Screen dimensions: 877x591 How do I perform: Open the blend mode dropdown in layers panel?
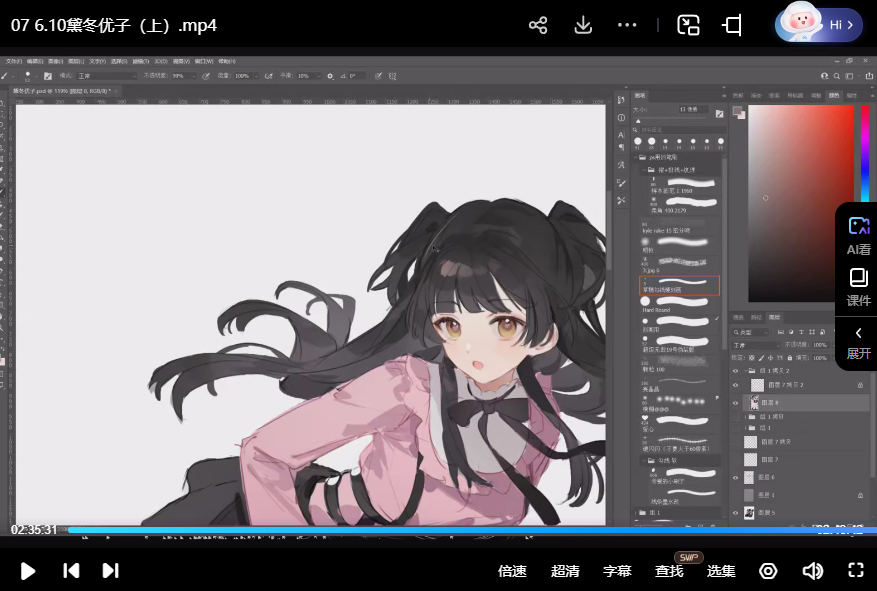point(755,345)
